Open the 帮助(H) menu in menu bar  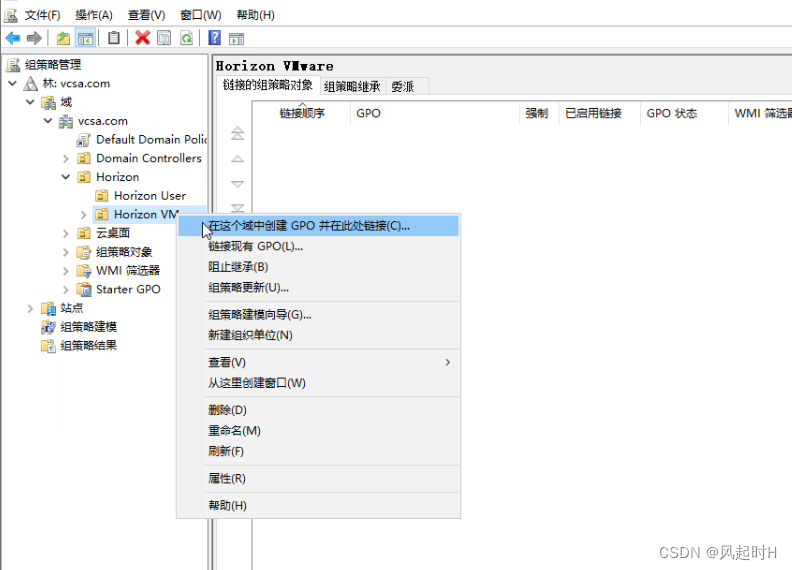click(x=256, y=15)
